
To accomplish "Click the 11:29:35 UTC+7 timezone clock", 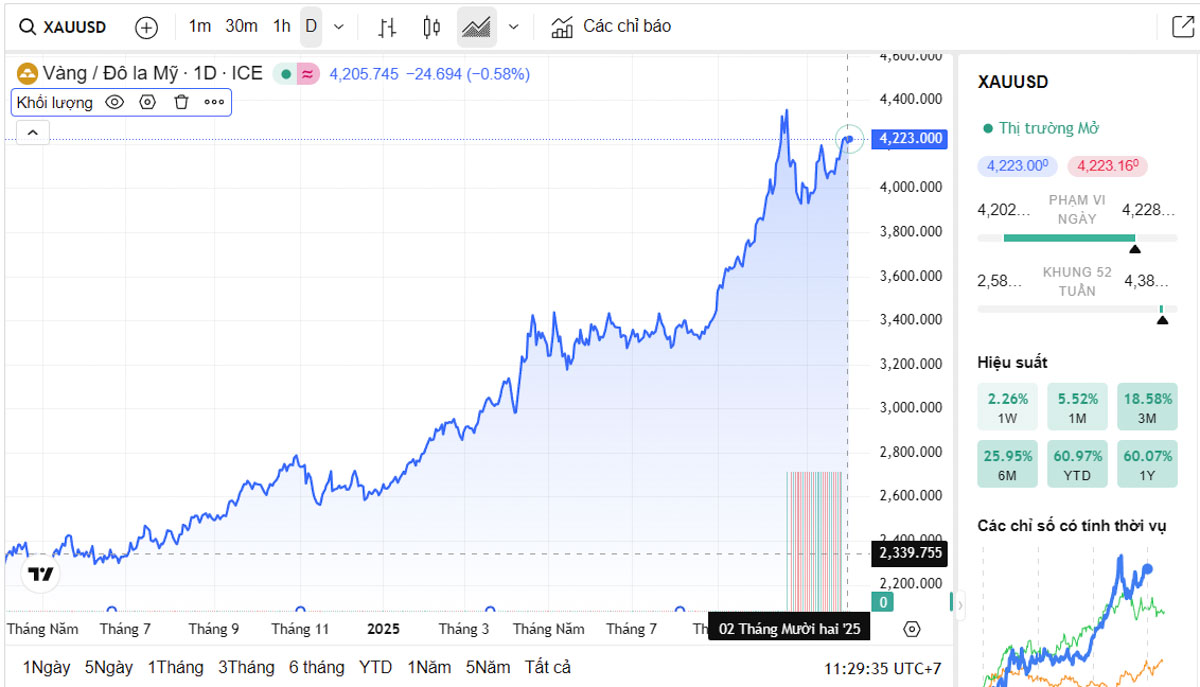I will tap(882, 668).
